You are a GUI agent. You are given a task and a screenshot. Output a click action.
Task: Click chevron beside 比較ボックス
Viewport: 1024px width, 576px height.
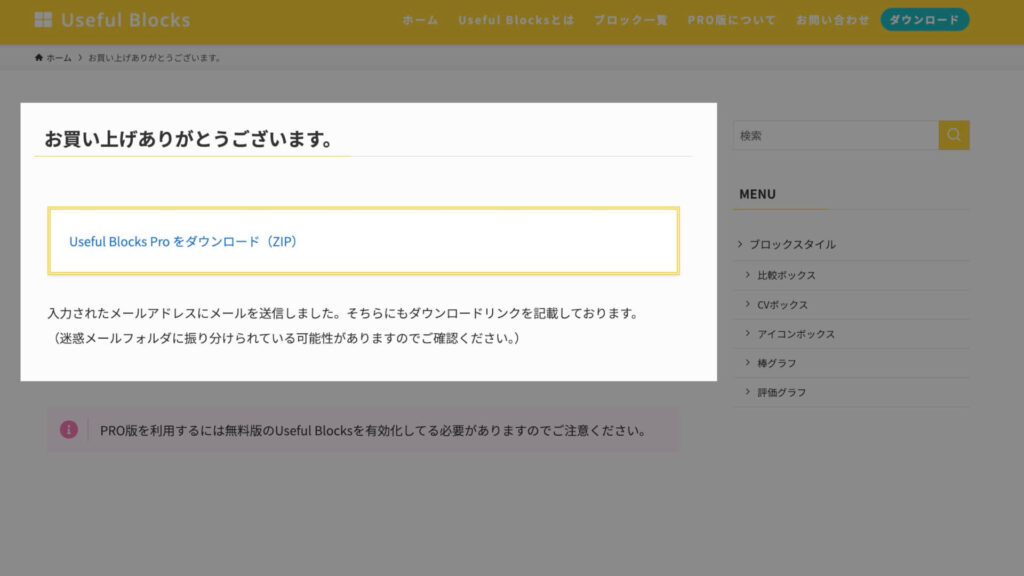748,275
